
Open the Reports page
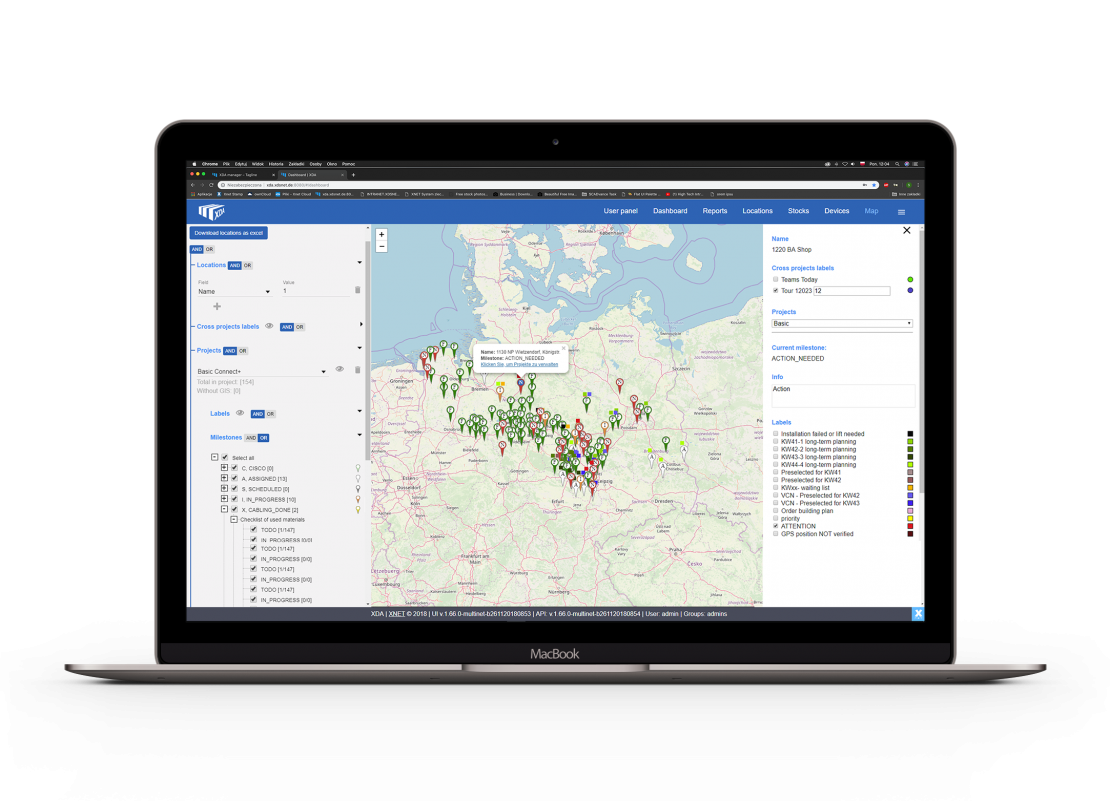[715, 211]
